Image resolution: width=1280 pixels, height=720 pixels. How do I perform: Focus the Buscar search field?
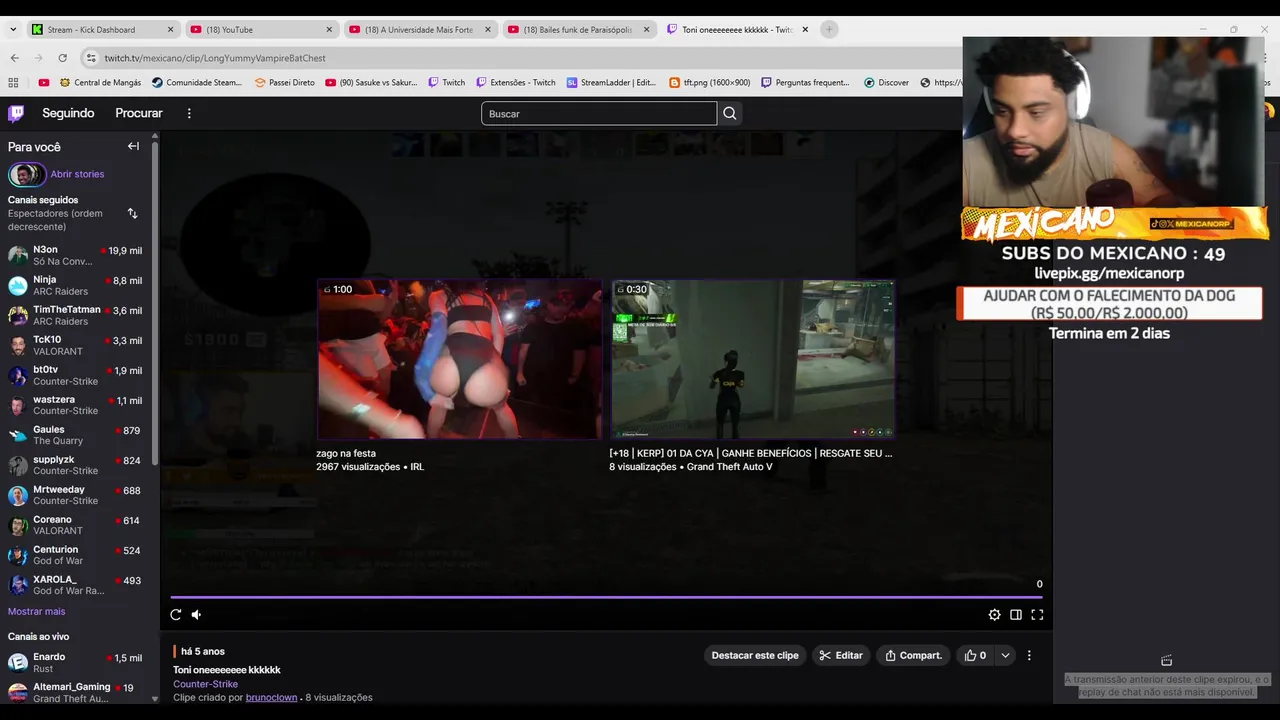599,113
